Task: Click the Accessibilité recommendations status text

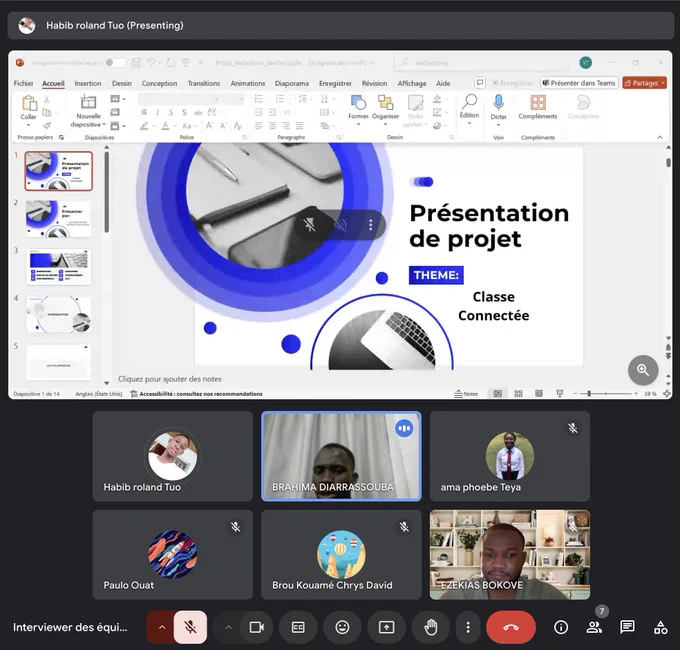Action: (196, 394)
